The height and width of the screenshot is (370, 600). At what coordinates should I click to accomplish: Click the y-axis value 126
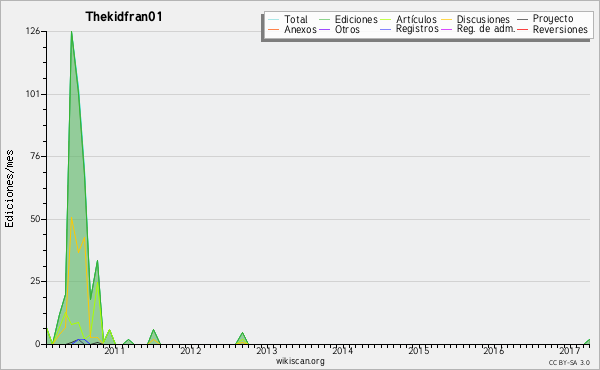(33, 31)
